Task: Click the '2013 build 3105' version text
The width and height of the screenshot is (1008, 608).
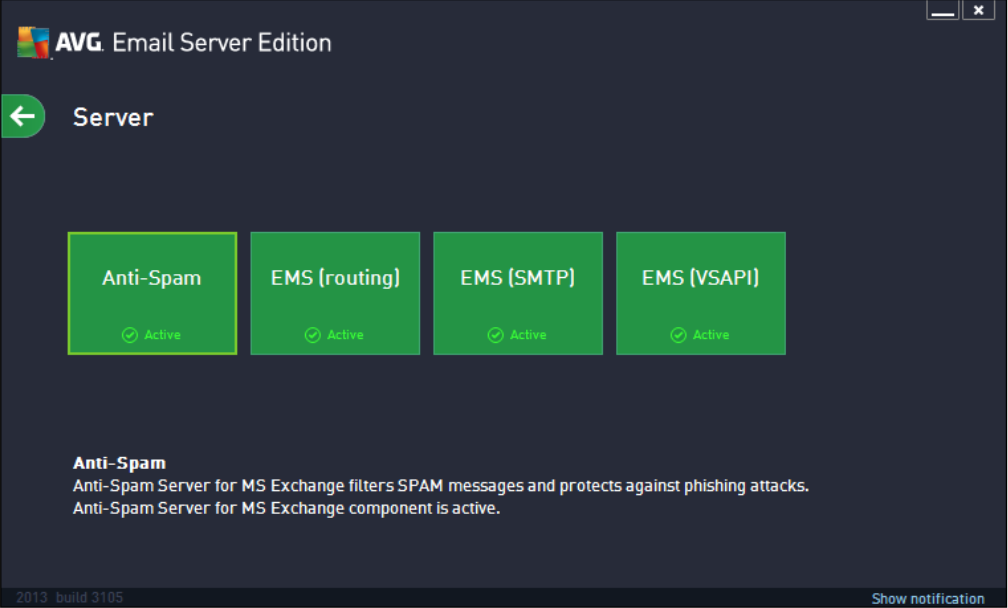Action: 69,597
